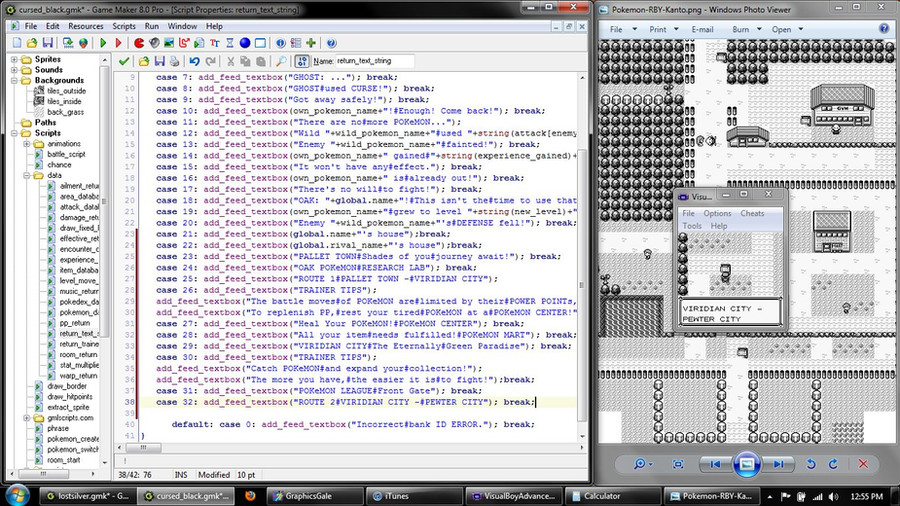Create a sound with the speaker icon
The width and height of the screenshot is (900, 506).
click(x=154, y=43)
